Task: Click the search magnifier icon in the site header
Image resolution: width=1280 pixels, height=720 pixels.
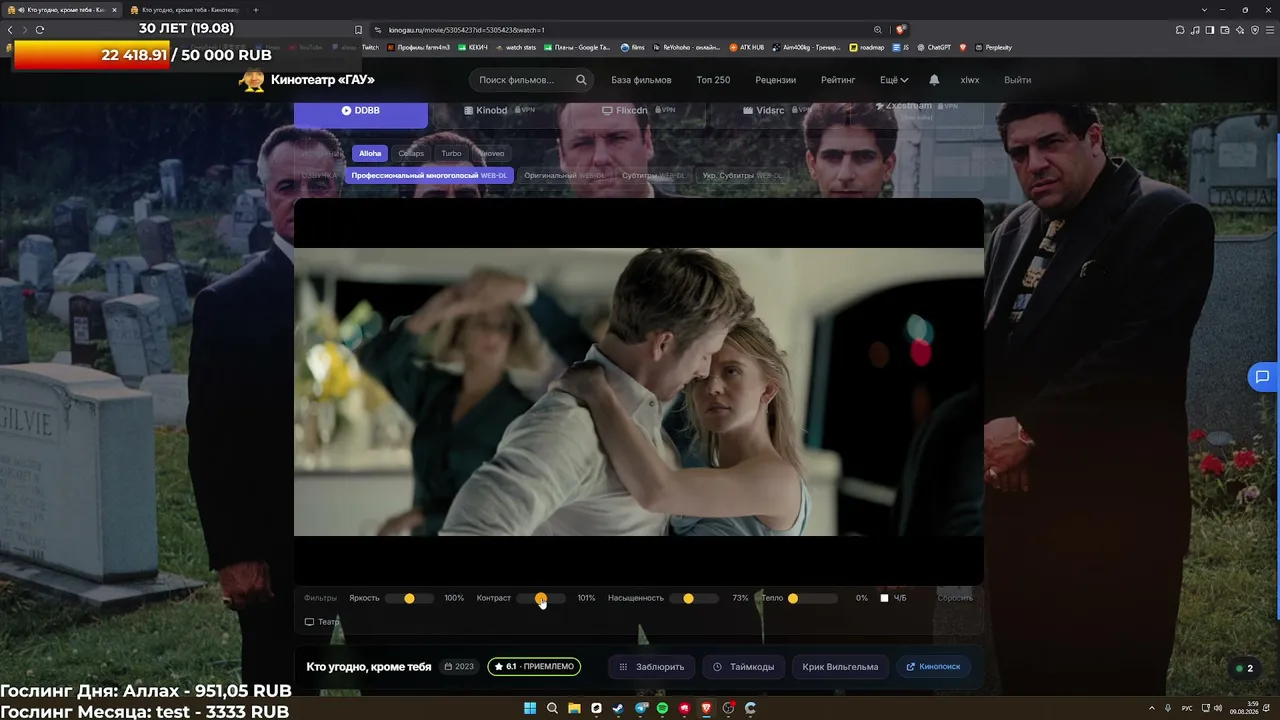Action: [x=581, y=80]
